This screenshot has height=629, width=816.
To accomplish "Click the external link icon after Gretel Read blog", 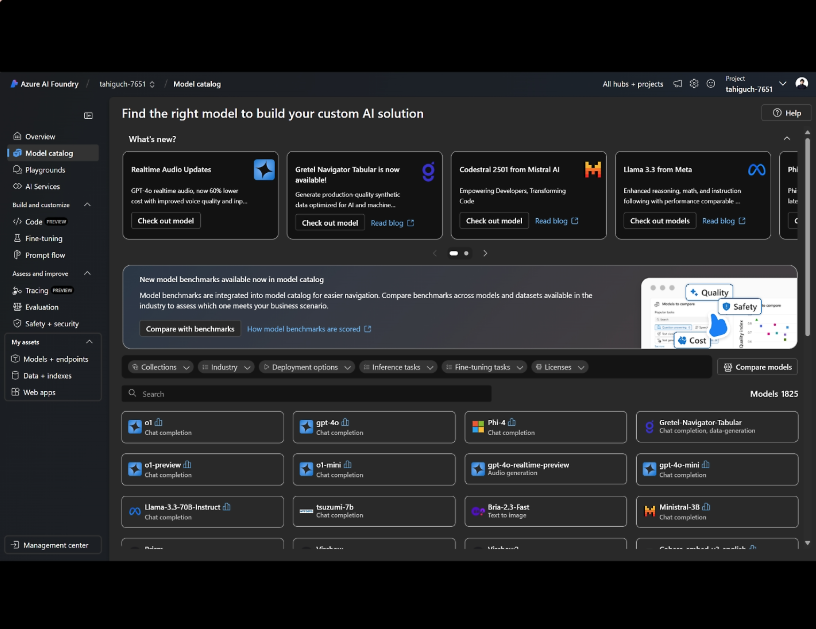I will click(411, 223).
